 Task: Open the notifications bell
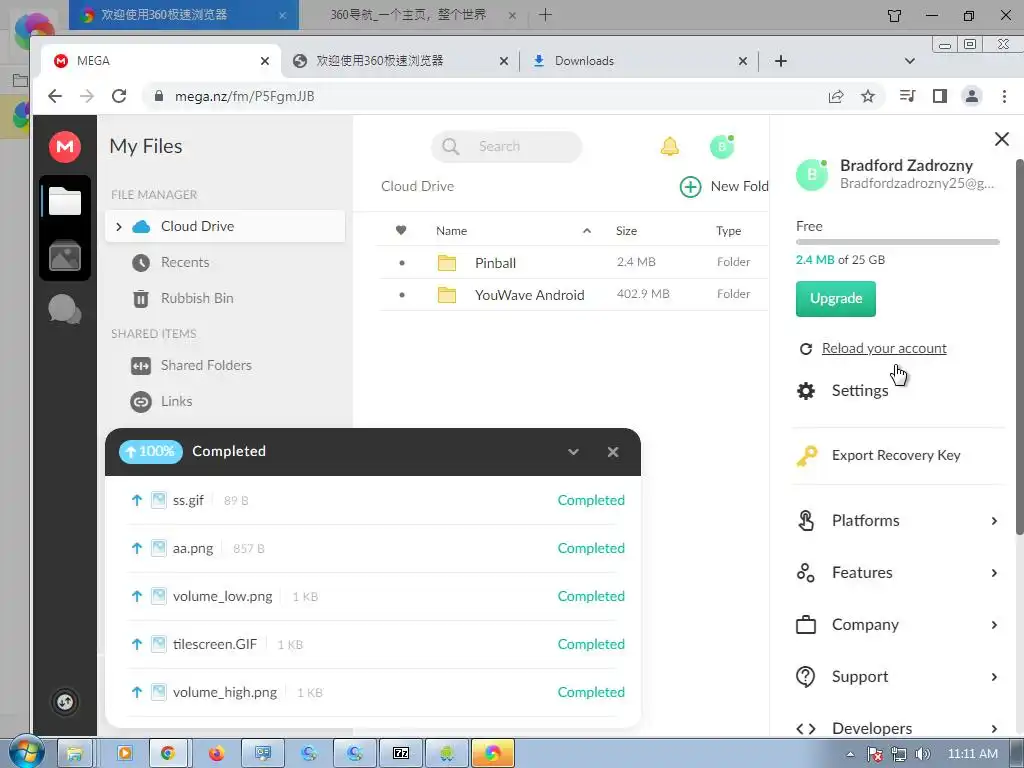point(669,146)
